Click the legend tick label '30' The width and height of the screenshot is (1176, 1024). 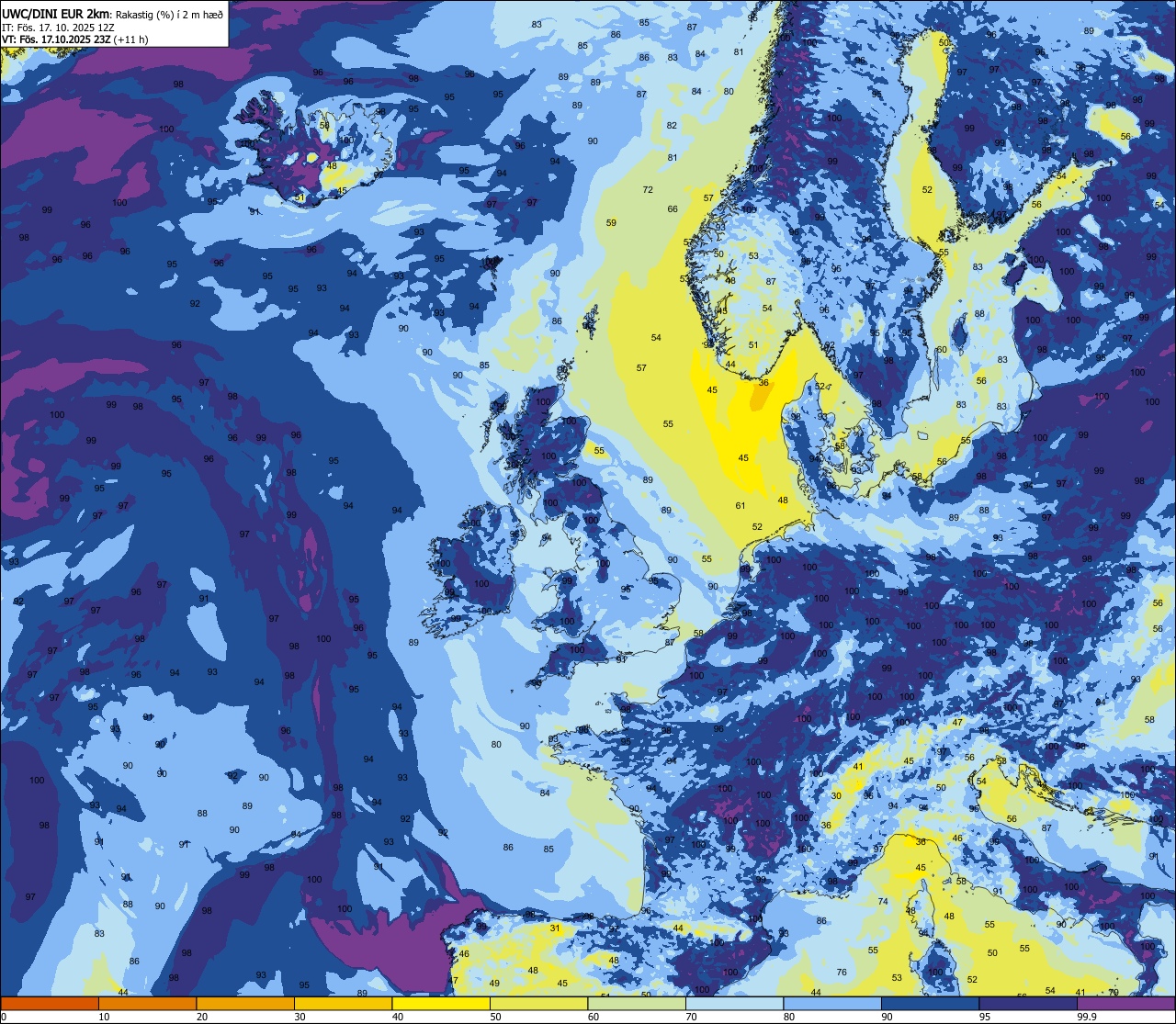300,1017
